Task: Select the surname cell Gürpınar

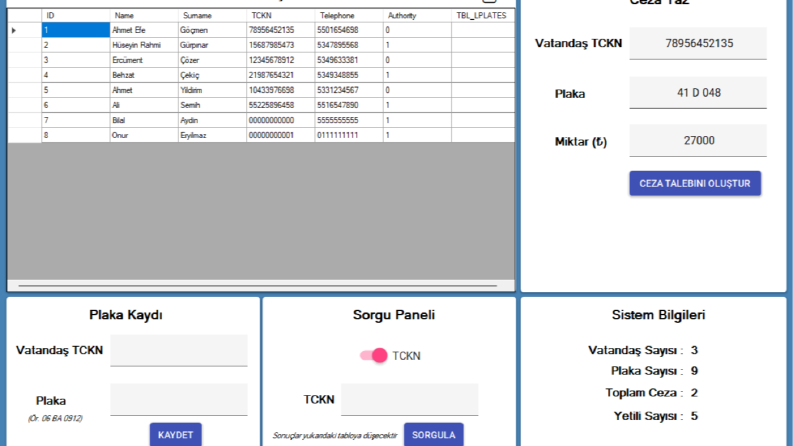Action: [x=212, y=45]
